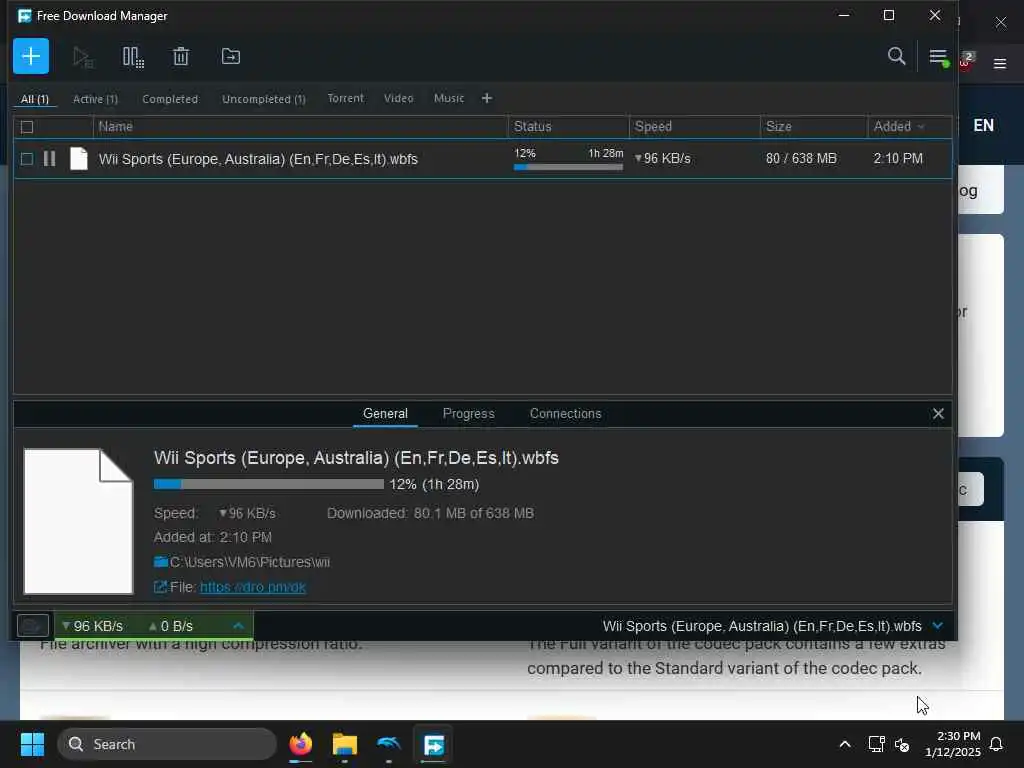This screenshot has width=1024, height=768.
Task: Open the notification bell in taskbar
Action: [x=996, y=744]
